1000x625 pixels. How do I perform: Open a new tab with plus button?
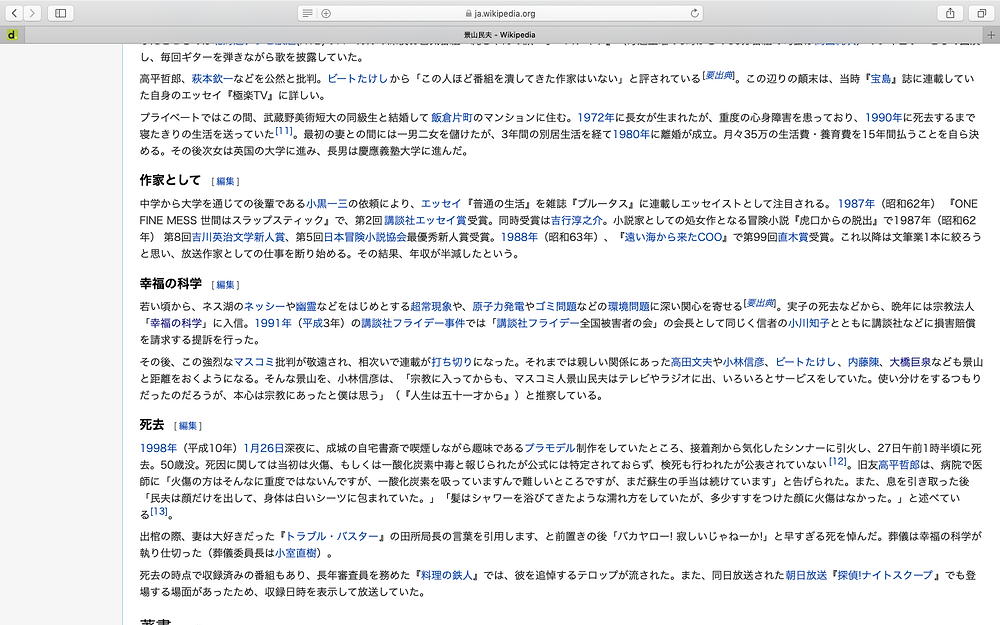(x=991, y=34)
